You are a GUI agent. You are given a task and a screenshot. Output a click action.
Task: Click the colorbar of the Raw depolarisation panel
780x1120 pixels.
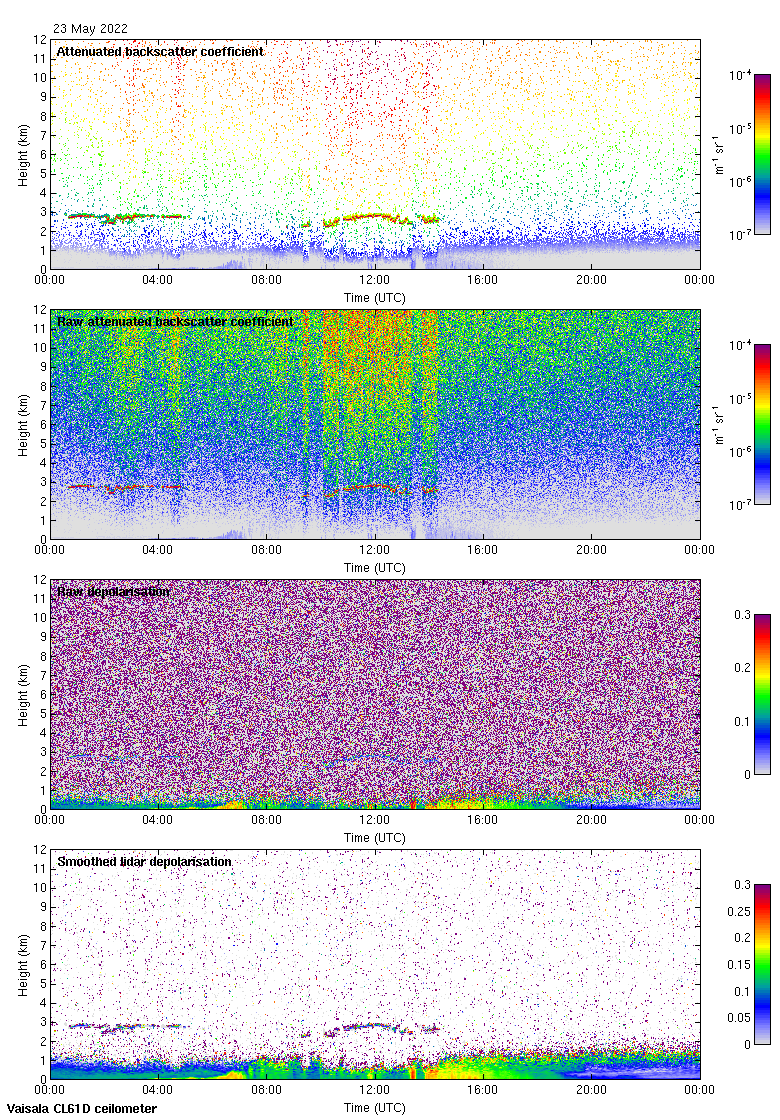(x=763, y=694)
